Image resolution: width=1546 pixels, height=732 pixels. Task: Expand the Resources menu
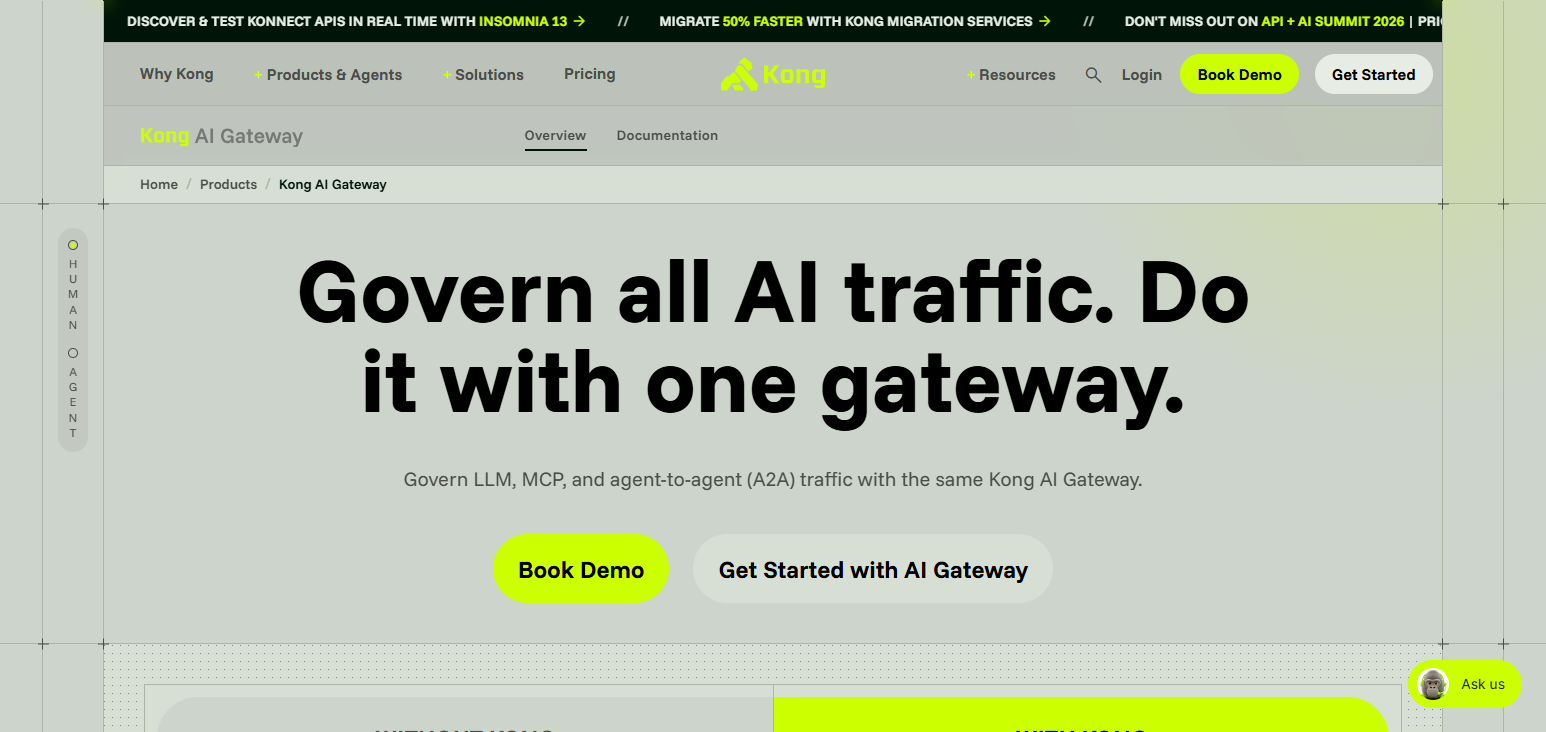click(x=1011, y=75)
